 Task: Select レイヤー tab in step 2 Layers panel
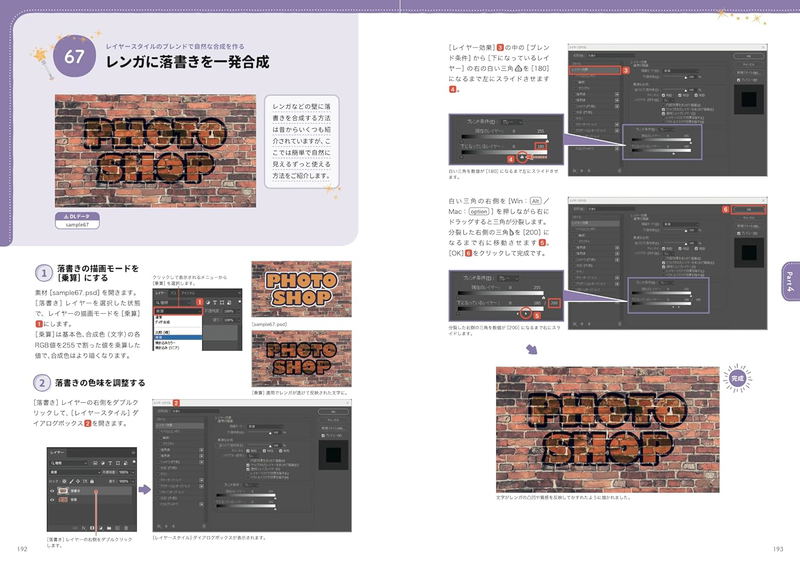pyautogui.click(x=56, y=453)
